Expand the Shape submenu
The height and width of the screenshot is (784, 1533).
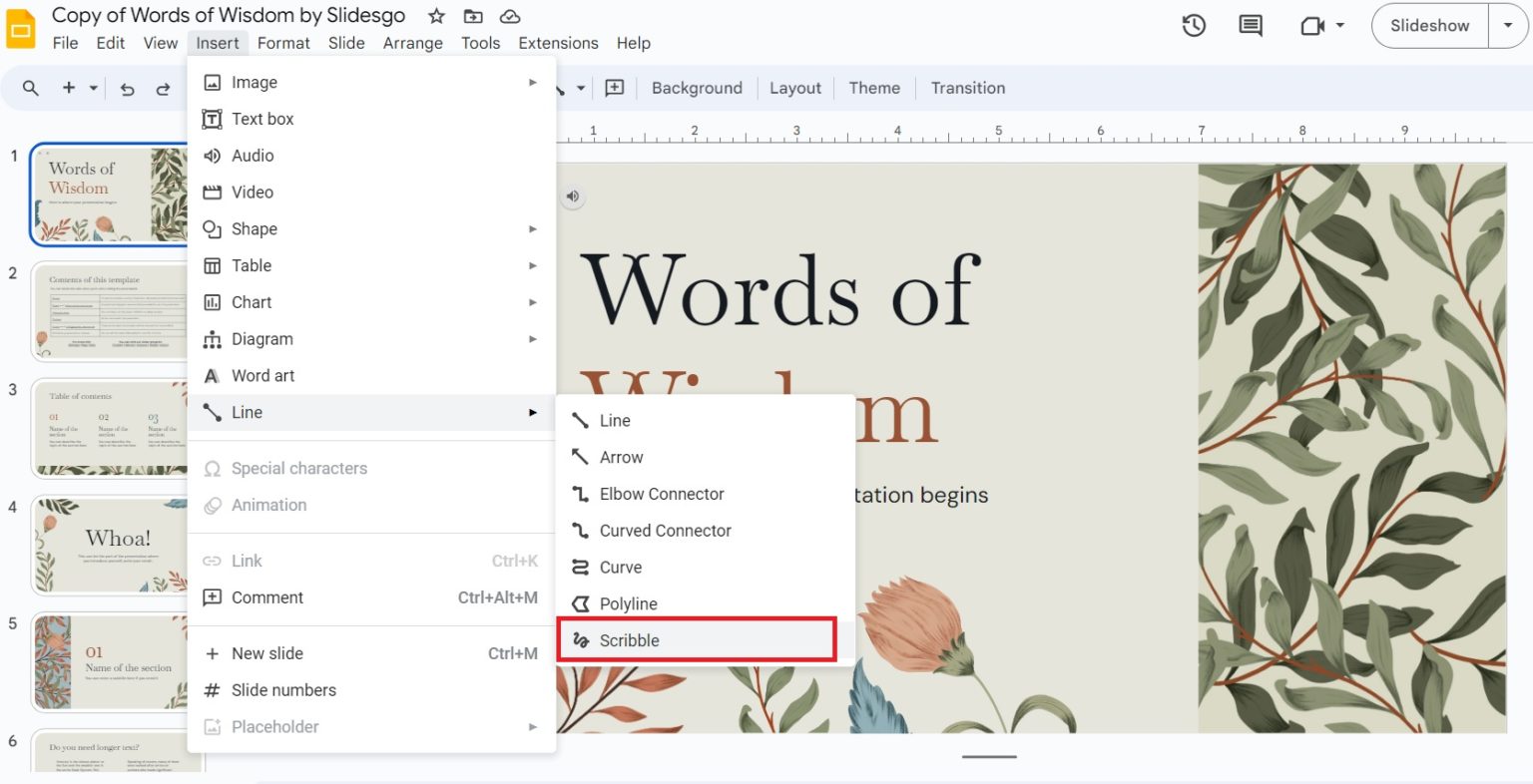pos(253,228)
